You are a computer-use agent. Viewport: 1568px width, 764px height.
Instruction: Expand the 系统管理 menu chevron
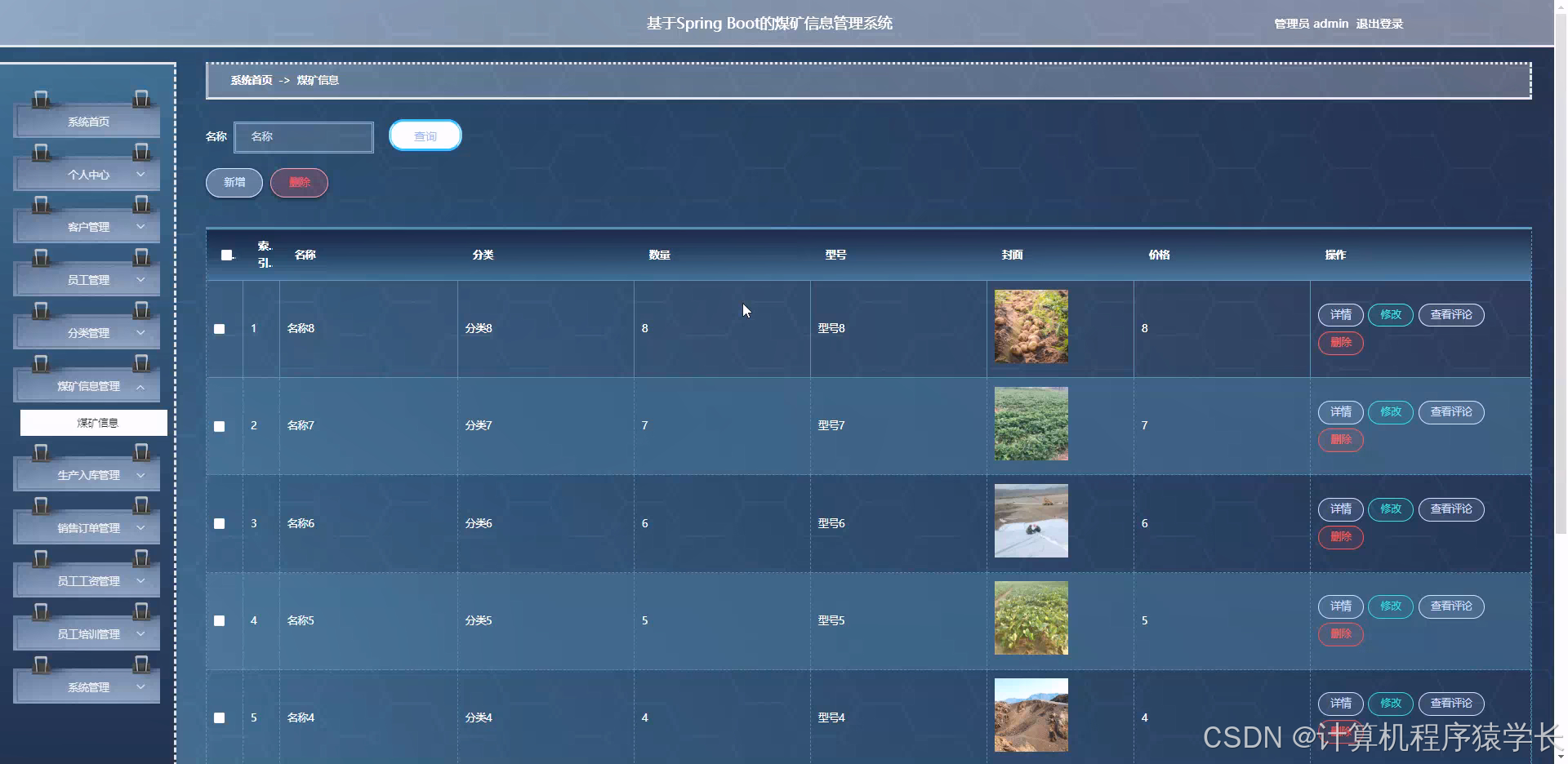tap(140, 687)
